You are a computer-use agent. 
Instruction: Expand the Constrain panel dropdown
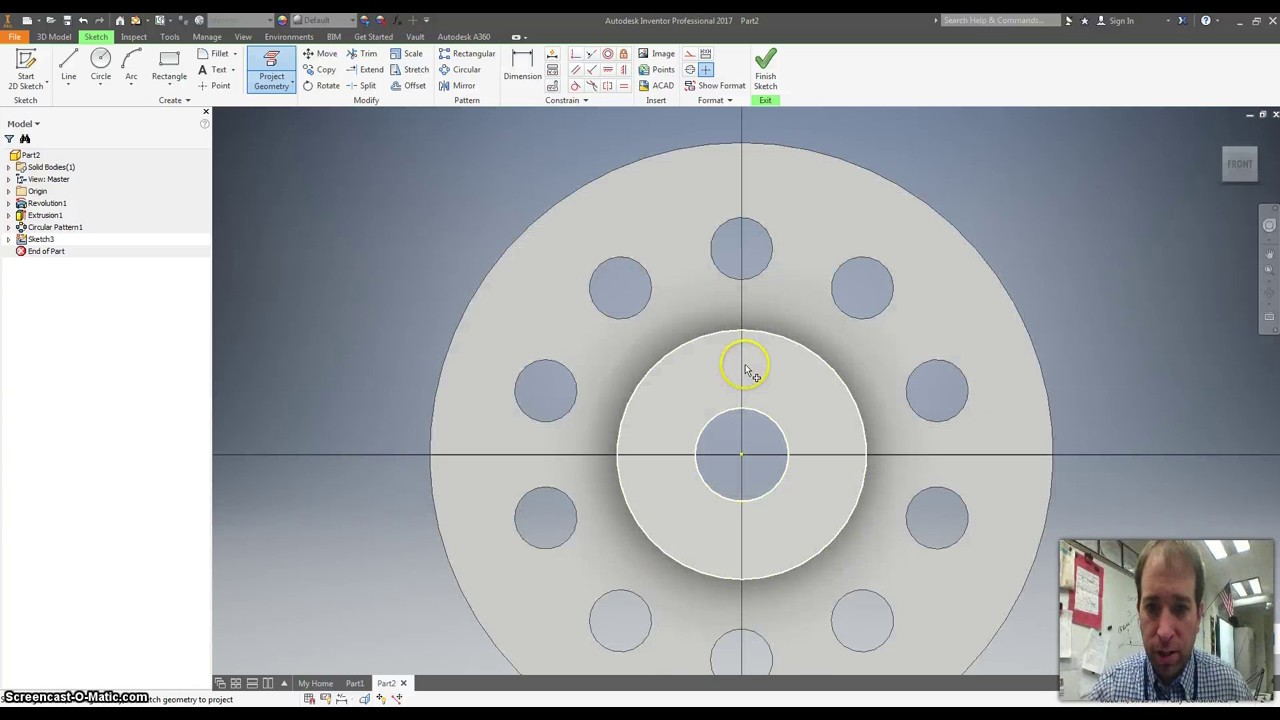[x=566, y=100]
